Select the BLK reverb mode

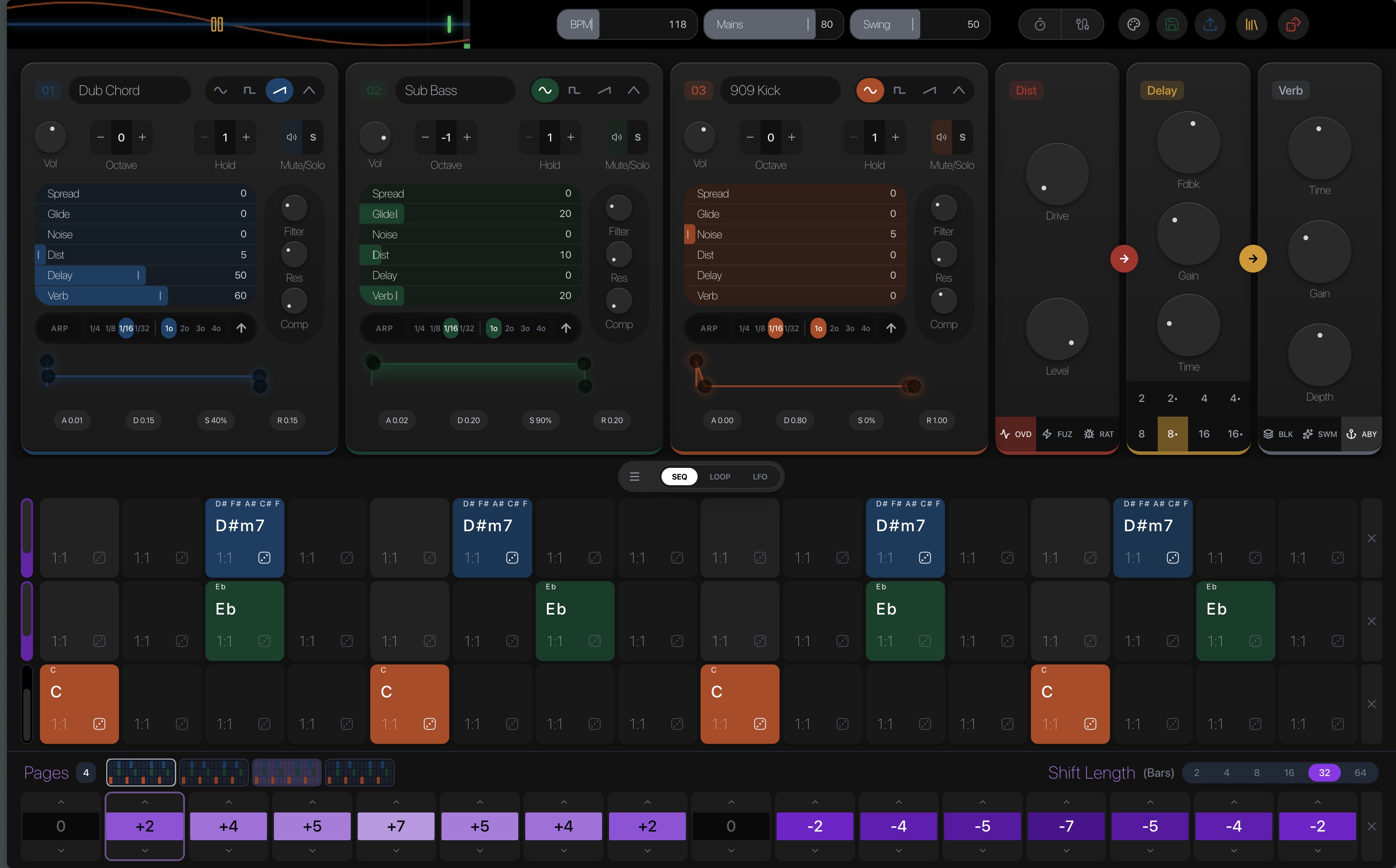click(1278, 434)
